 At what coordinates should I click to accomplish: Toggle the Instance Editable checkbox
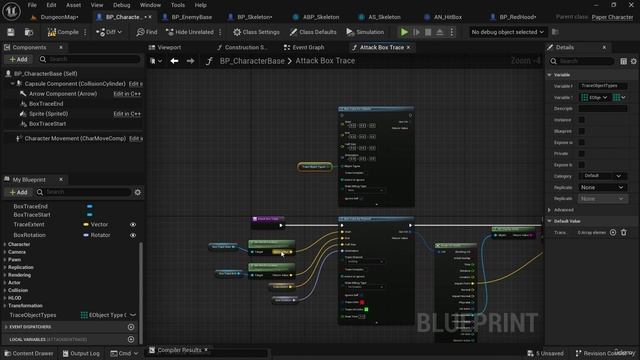tap(582, 120)
